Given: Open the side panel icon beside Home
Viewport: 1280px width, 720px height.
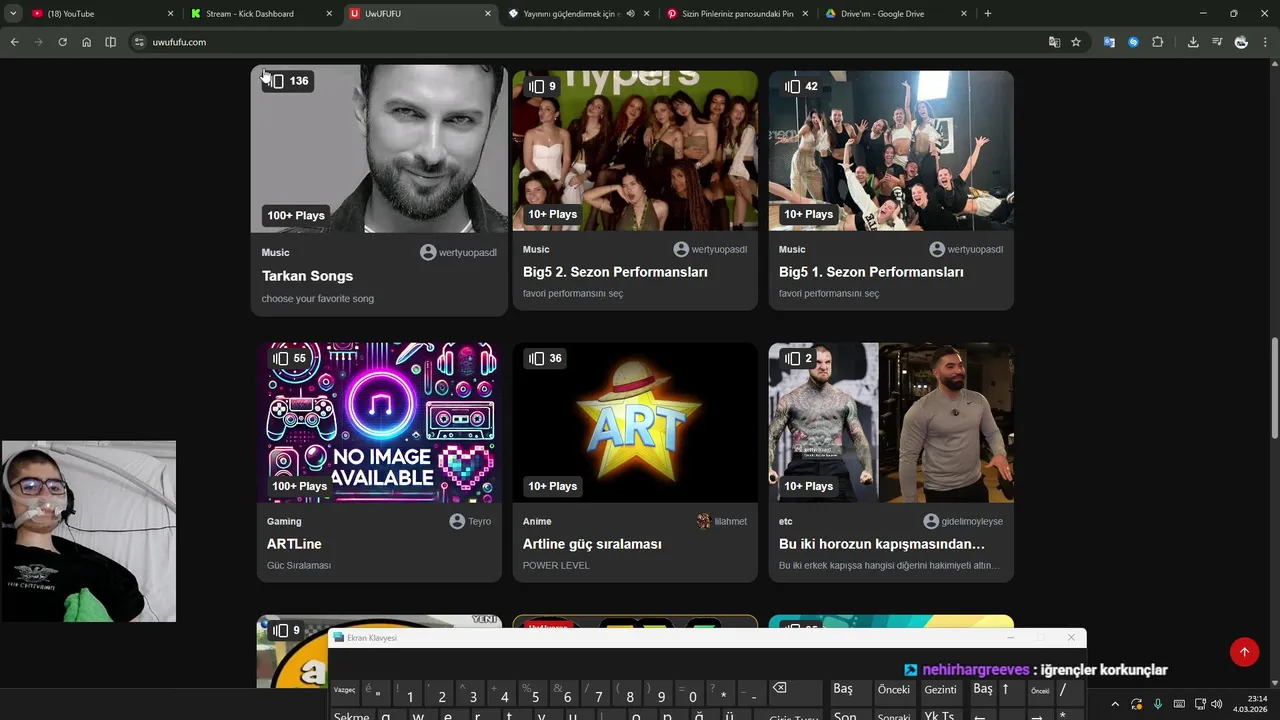Looking at the screenshot, I should coord(110,42).
